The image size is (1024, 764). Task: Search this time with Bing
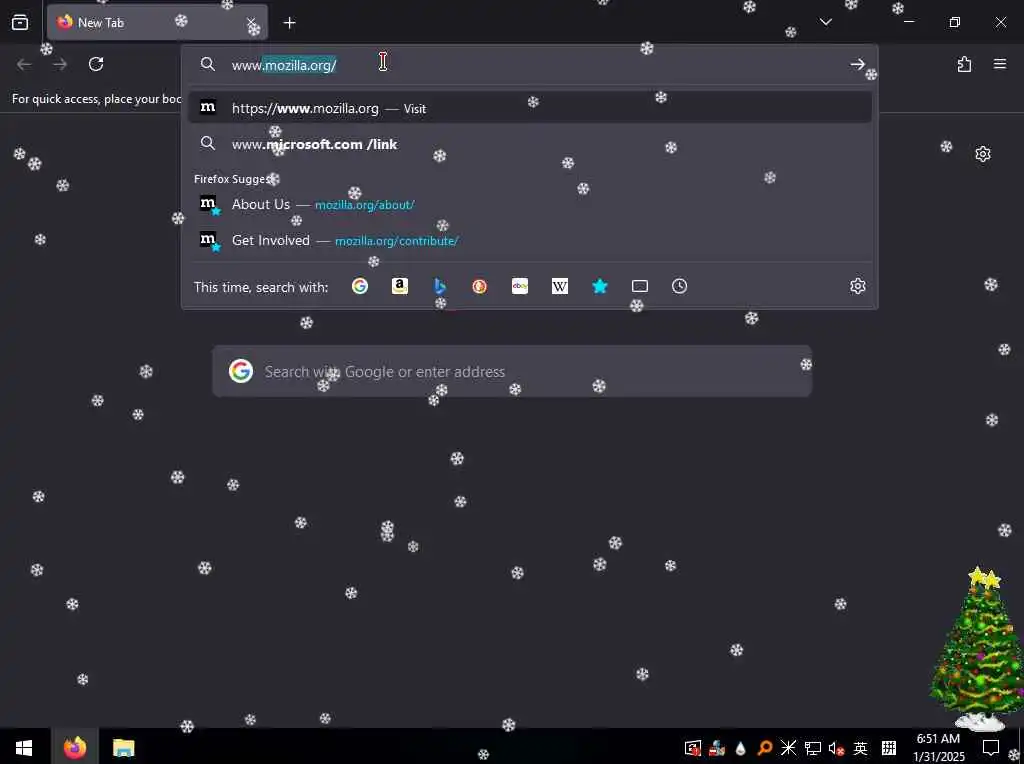pyautogui.click(x=440, y=286)
